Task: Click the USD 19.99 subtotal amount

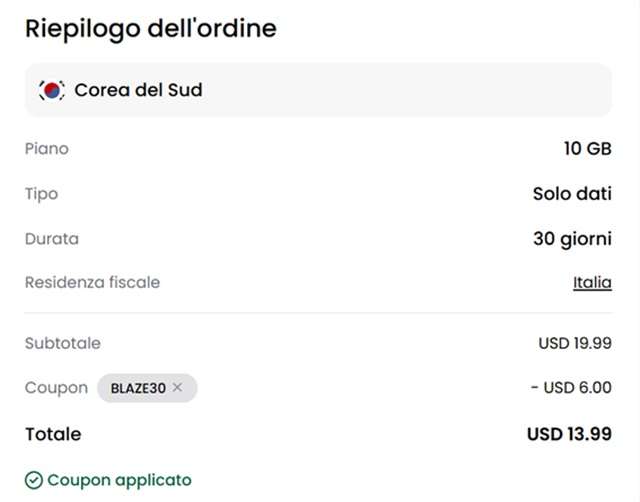Action: pyautogui.click(x=574, y=343)
